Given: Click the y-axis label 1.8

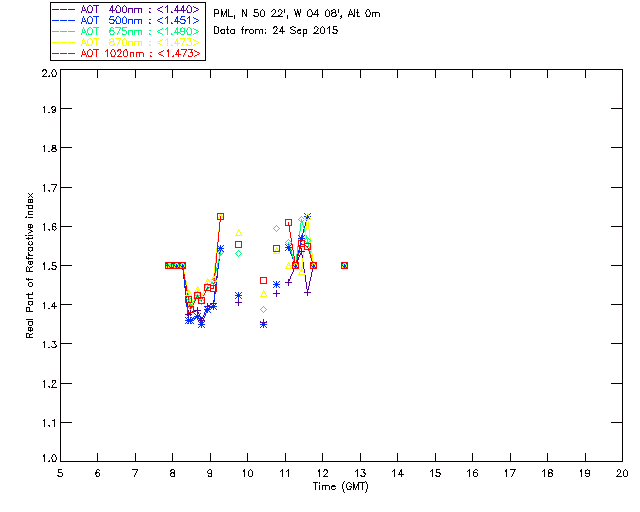Looking at the screenshot, I should [x=49, y=148].
